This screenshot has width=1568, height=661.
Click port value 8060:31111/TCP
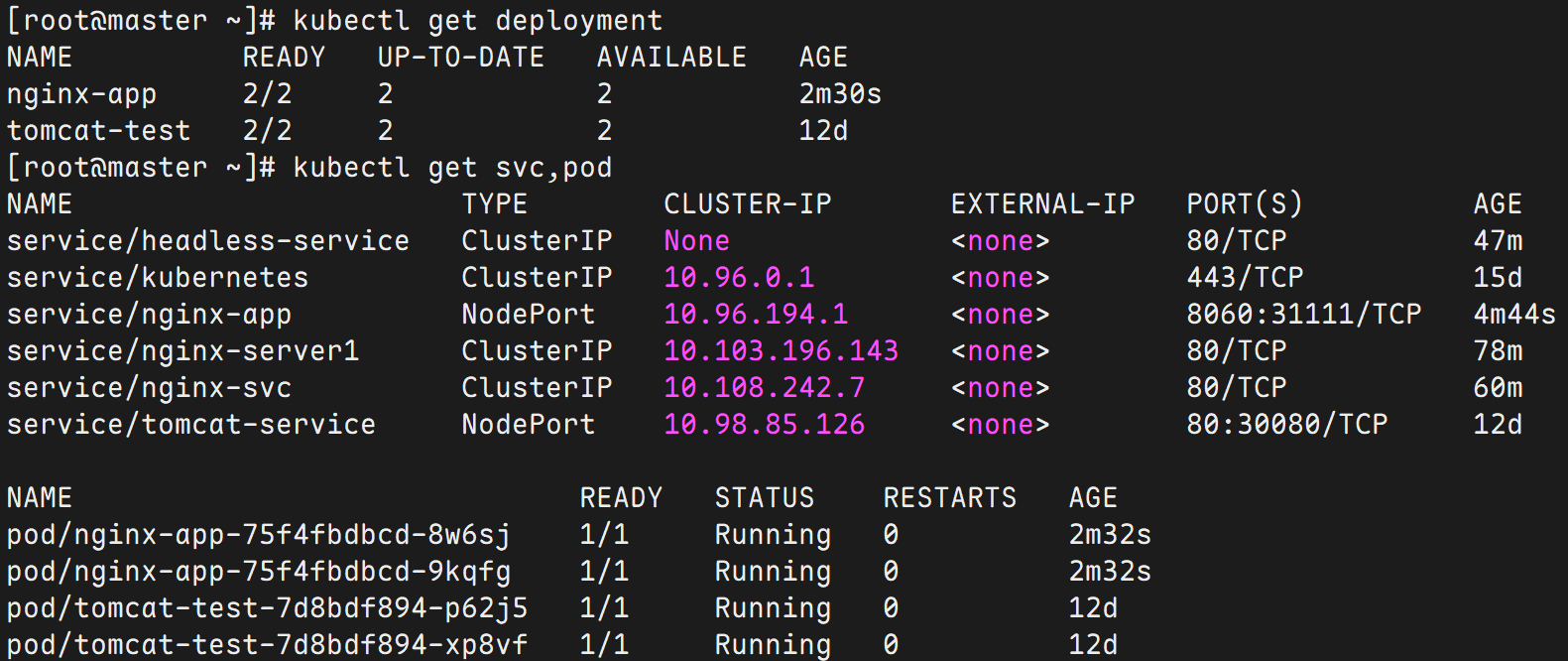pos(1304,315)
